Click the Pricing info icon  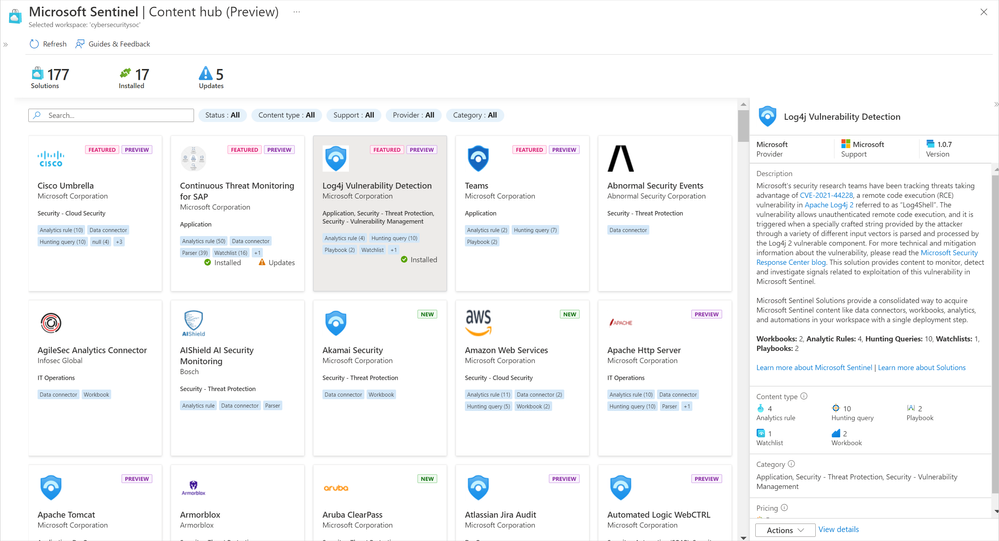784,508
